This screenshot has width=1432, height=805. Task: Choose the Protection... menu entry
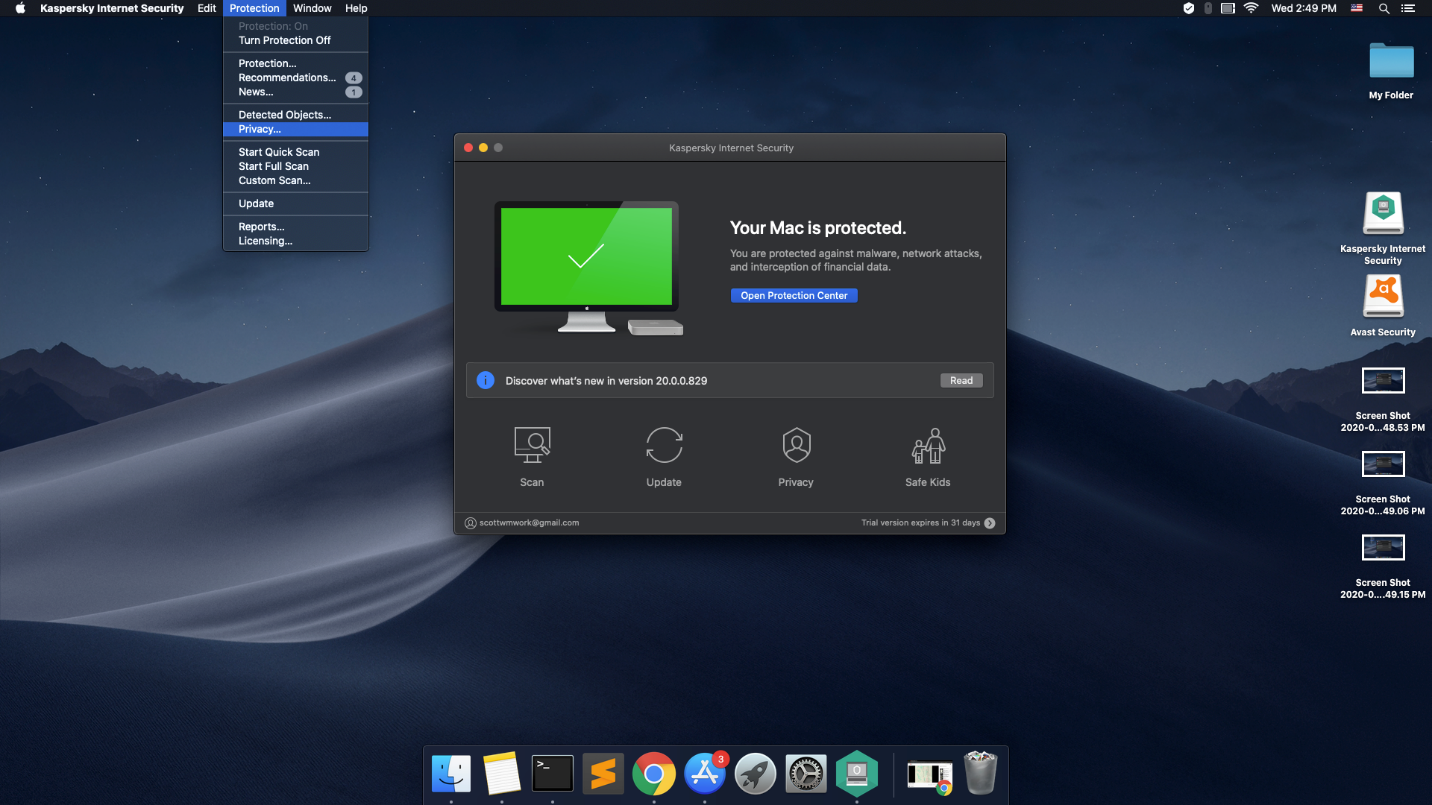tap(296, 63)
